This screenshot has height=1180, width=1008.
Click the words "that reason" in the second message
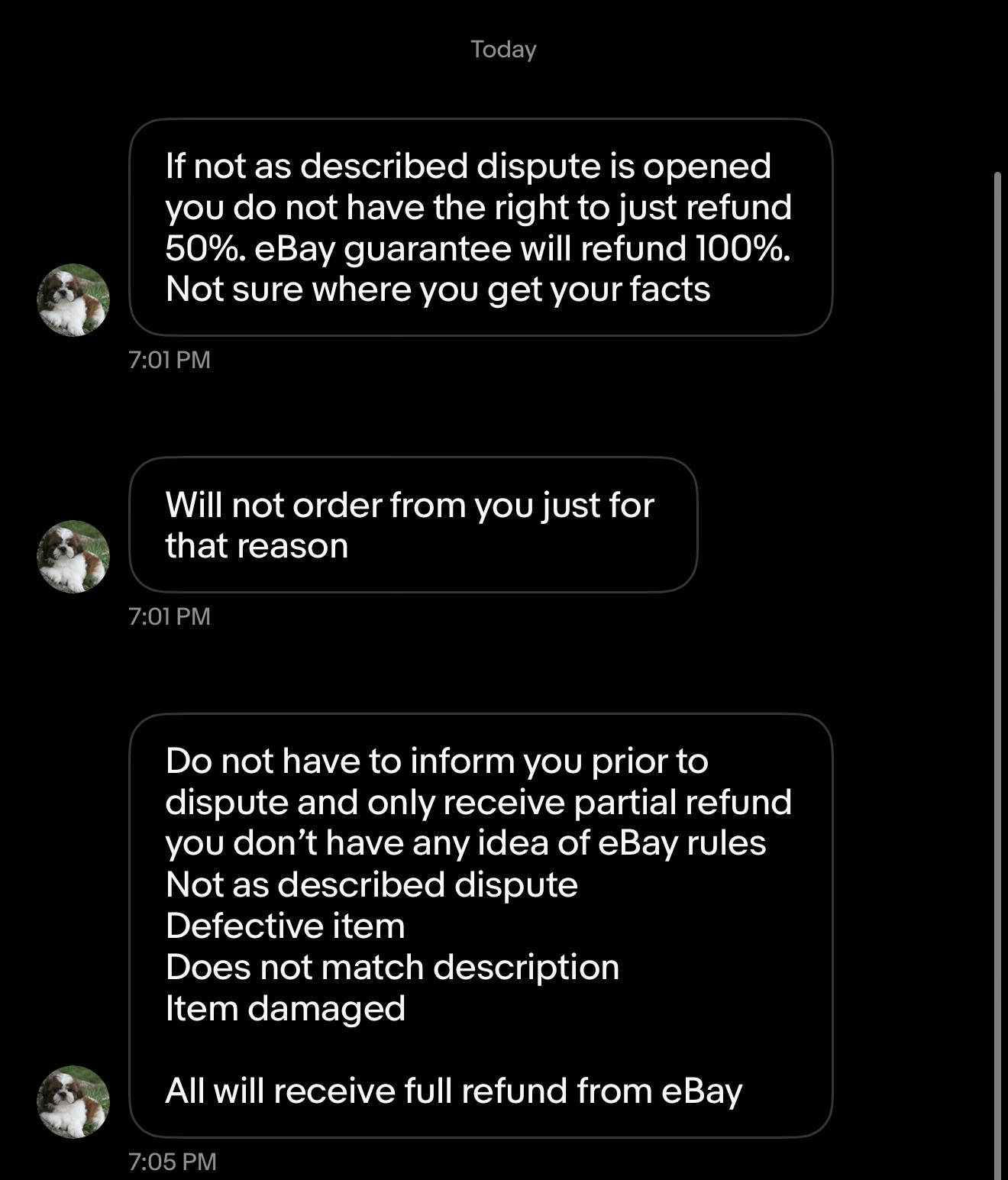[257, 546]
